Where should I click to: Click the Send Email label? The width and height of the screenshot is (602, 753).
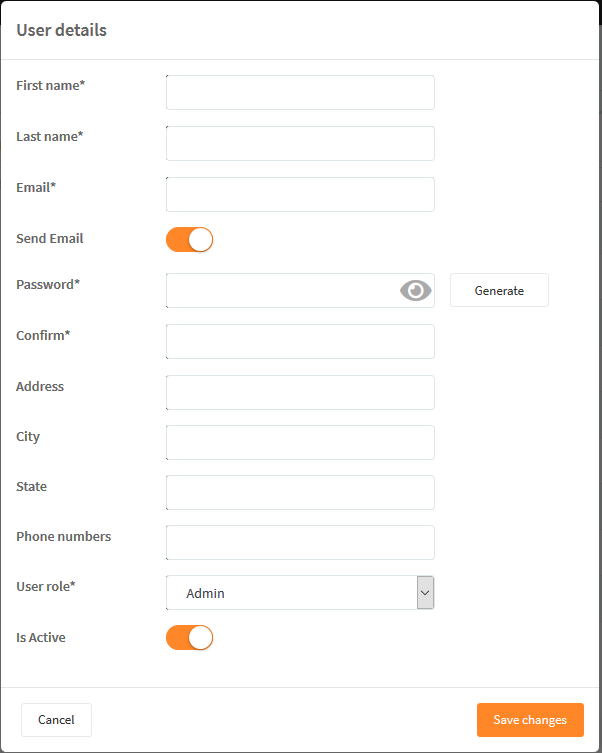point(50,238)
